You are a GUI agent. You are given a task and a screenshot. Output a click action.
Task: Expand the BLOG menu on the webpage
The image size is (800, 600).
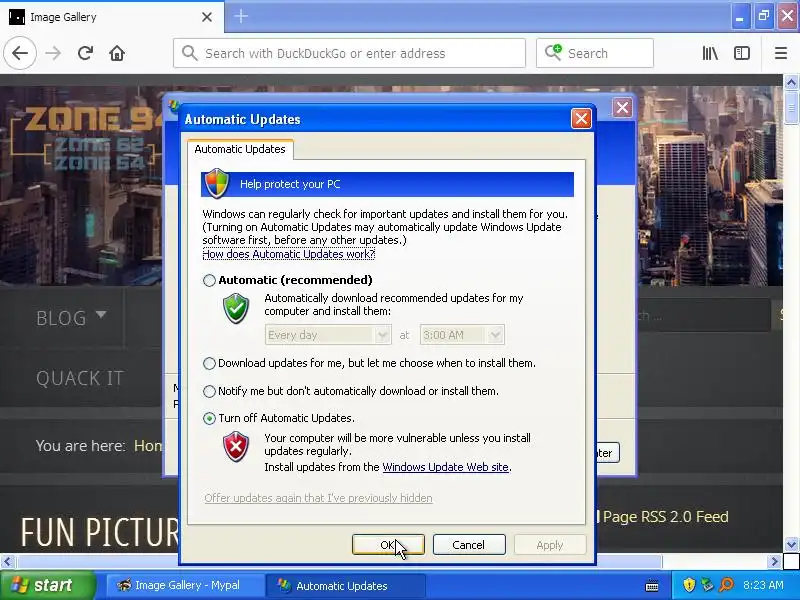[x=71, y=317]
